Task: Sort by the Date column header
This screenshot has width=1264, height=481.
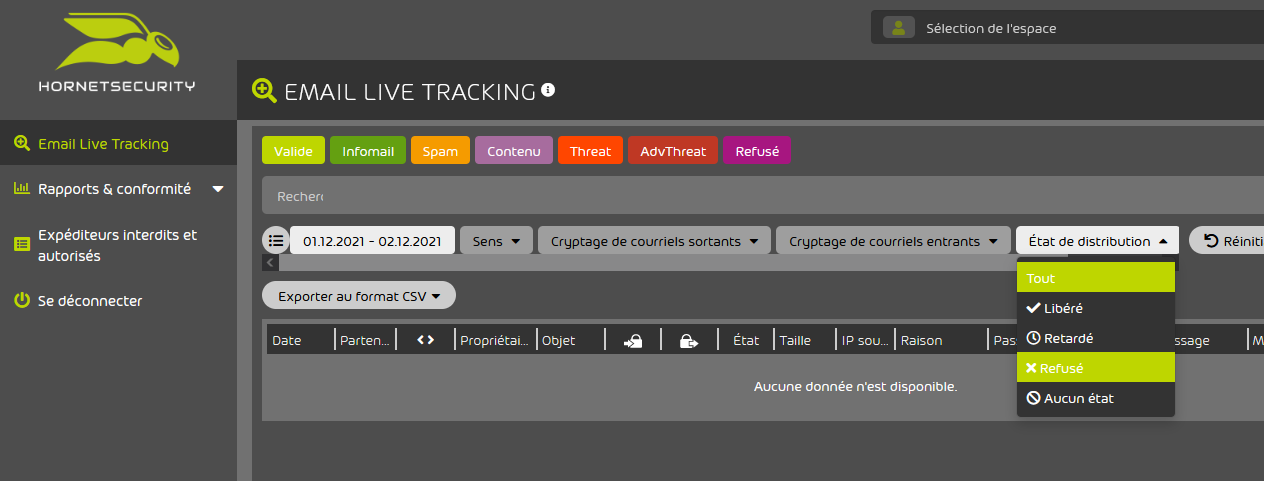Action: coord(286,340)
